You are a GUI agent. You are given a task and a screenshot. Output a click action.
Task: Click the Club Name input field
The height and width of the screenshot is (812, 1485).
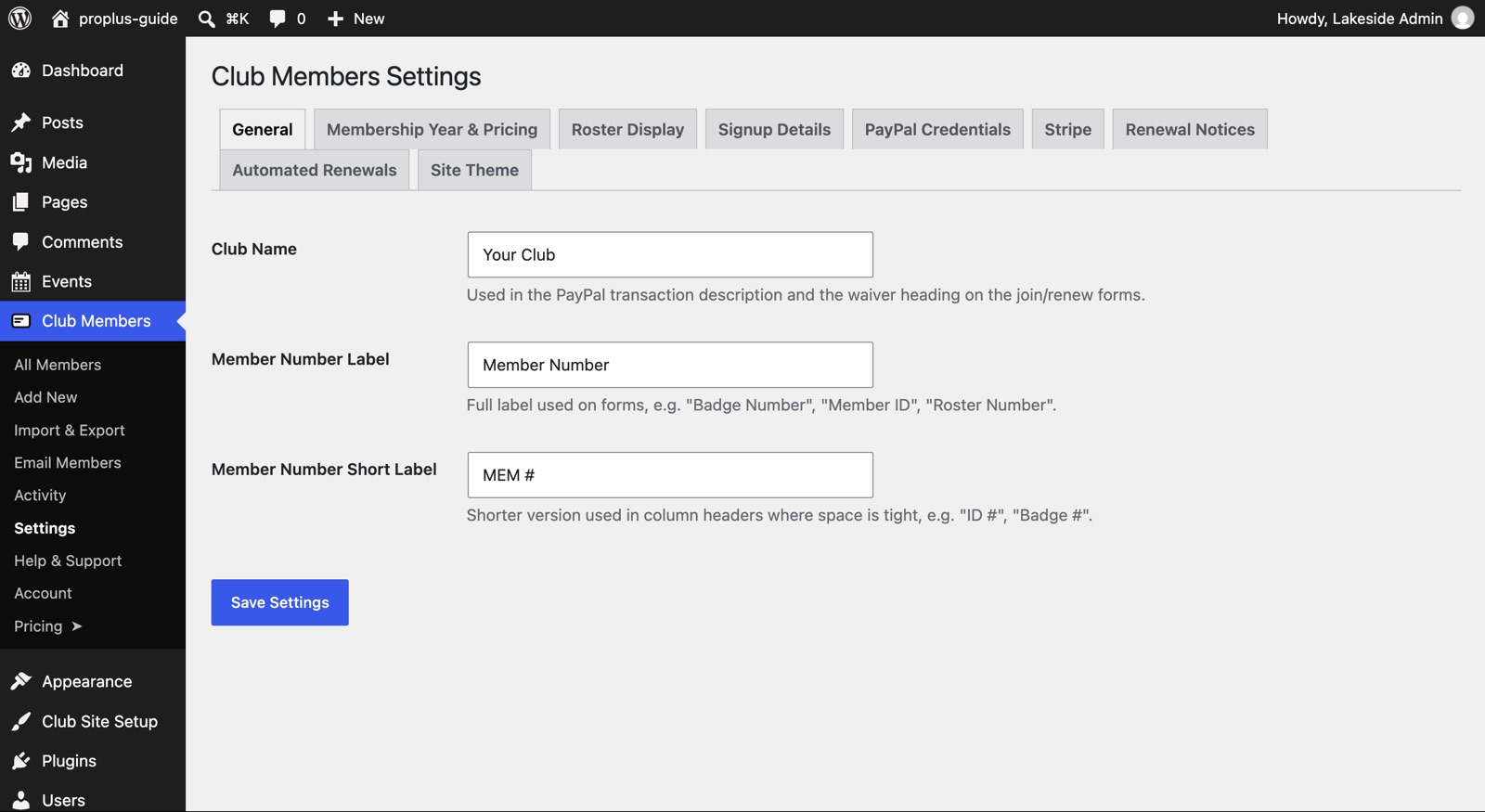[670, 254]
